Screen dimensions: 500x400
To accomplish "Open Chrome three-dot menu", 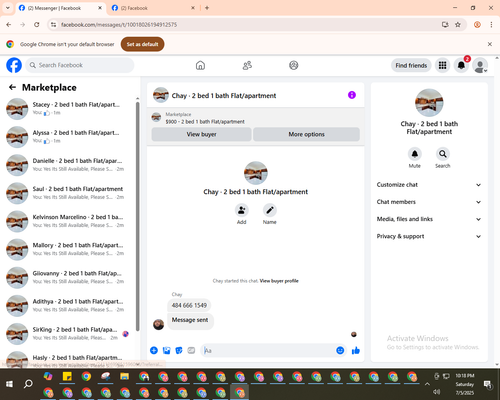I will pos(491,25).
